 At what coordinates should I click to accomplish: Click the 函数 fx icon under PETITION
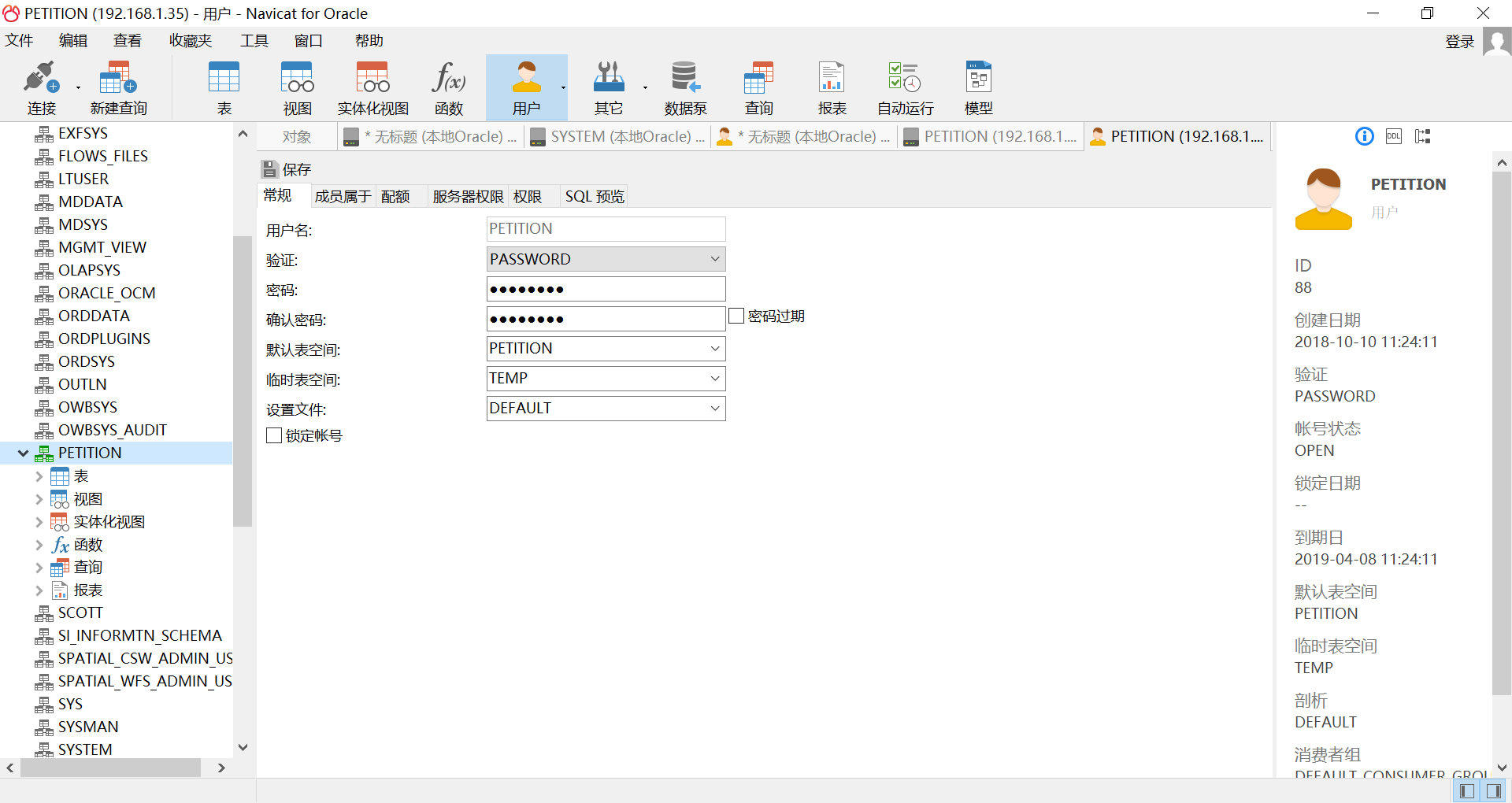pos(60,545)
